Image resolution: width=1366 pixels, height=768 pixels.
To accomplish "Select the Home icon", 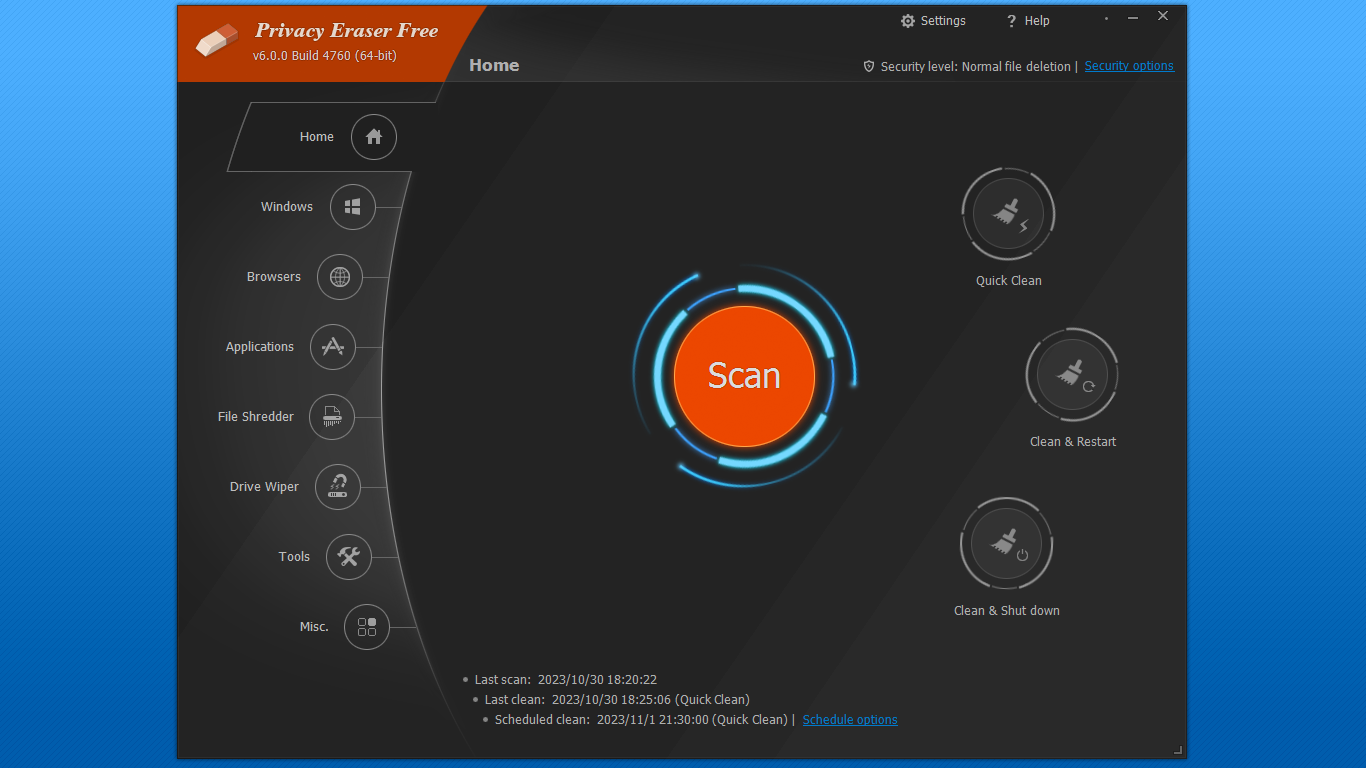I will point(373,137).
